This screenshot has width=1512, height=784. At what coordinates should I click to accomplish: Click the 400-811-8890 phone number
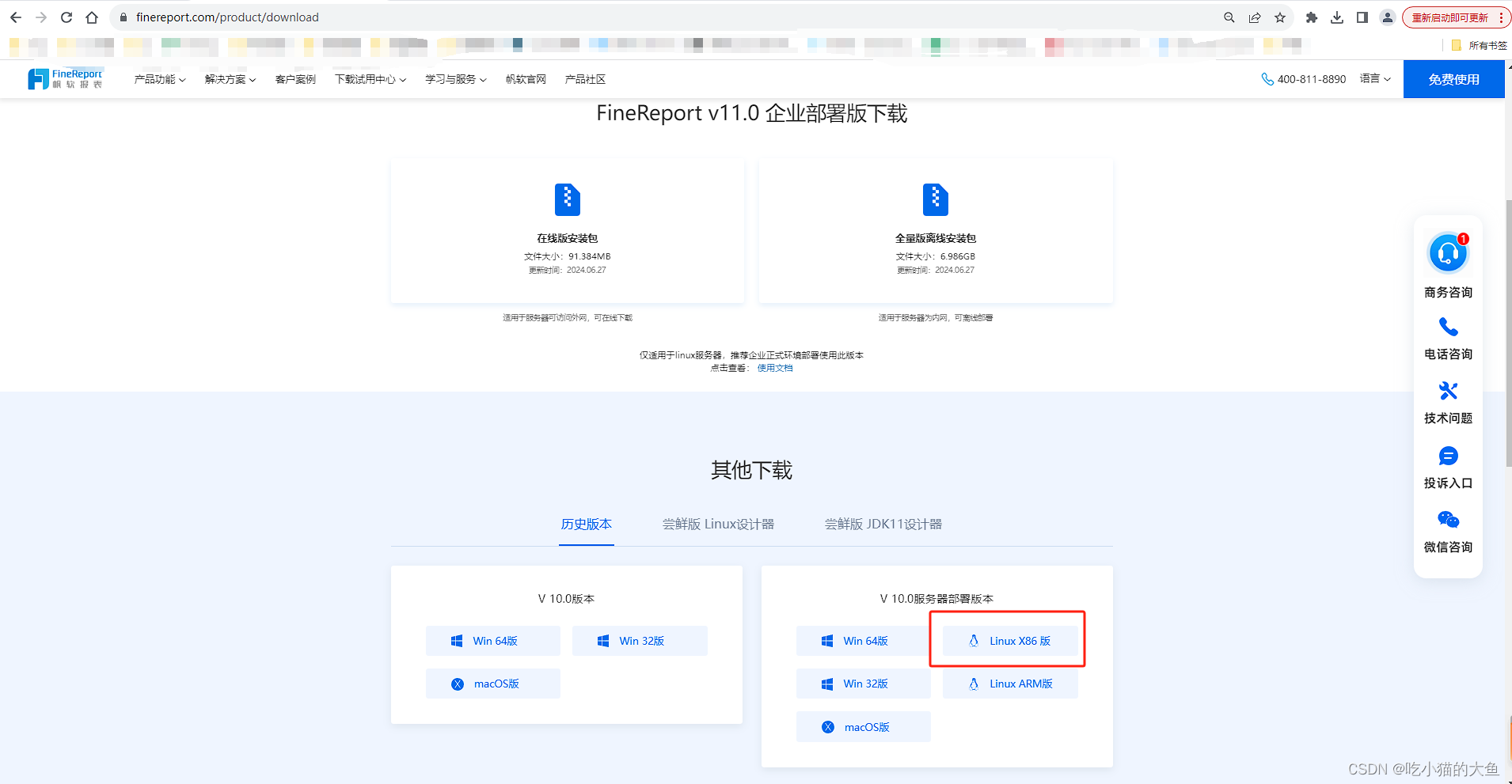click(x=1312, y=79)
